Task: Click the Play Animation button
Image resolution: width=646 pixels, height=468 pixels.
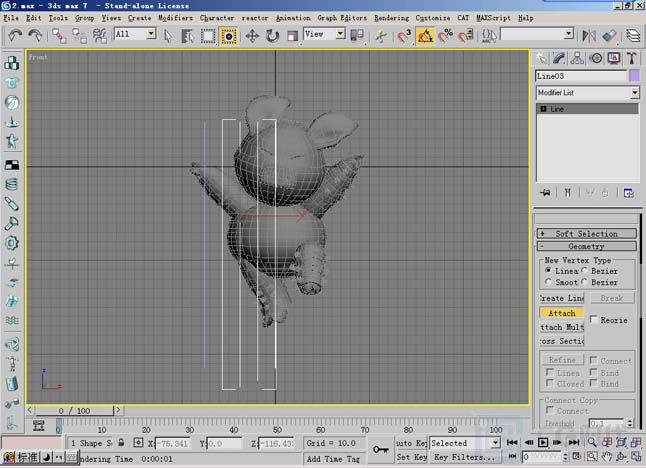Action: pos(543,442)
